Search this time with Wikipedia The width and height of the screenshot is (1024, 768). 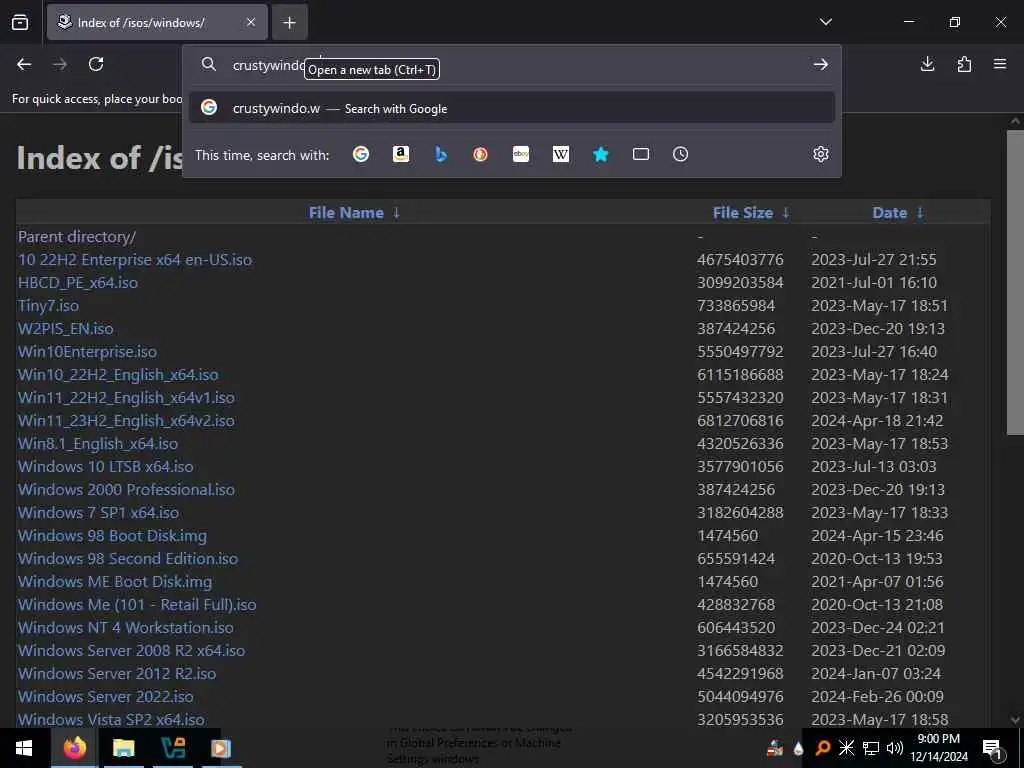click(x=561, y=154)
